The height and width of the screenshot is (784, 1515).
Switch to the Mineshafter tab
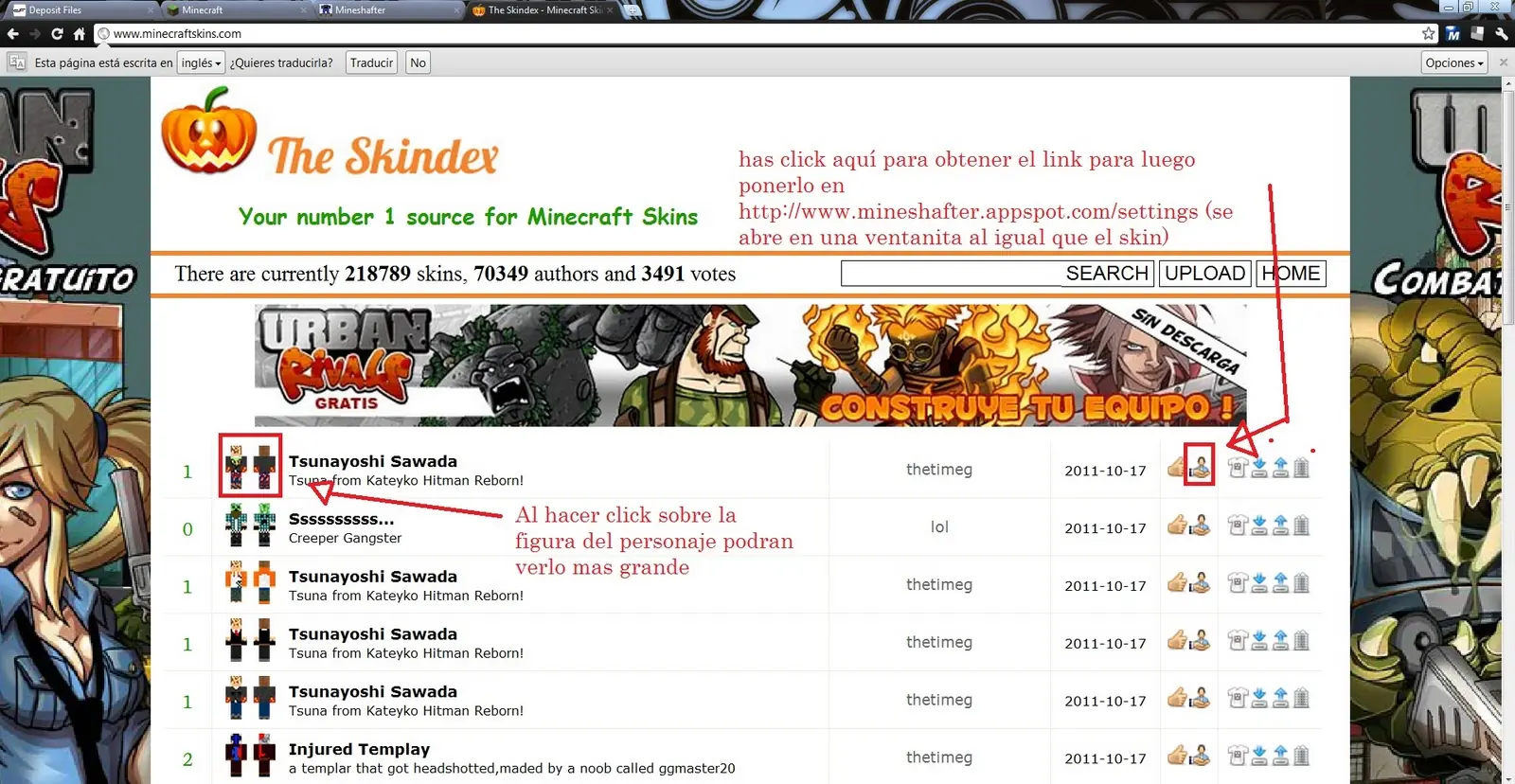388,10
